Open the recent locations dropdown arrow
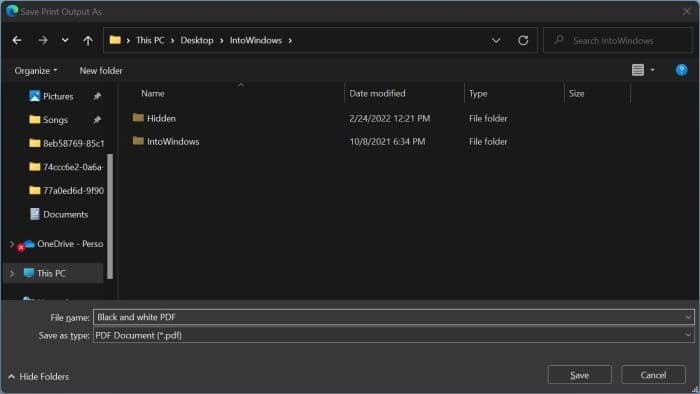Screen dimensions: 700x394 tap(65, 41)
